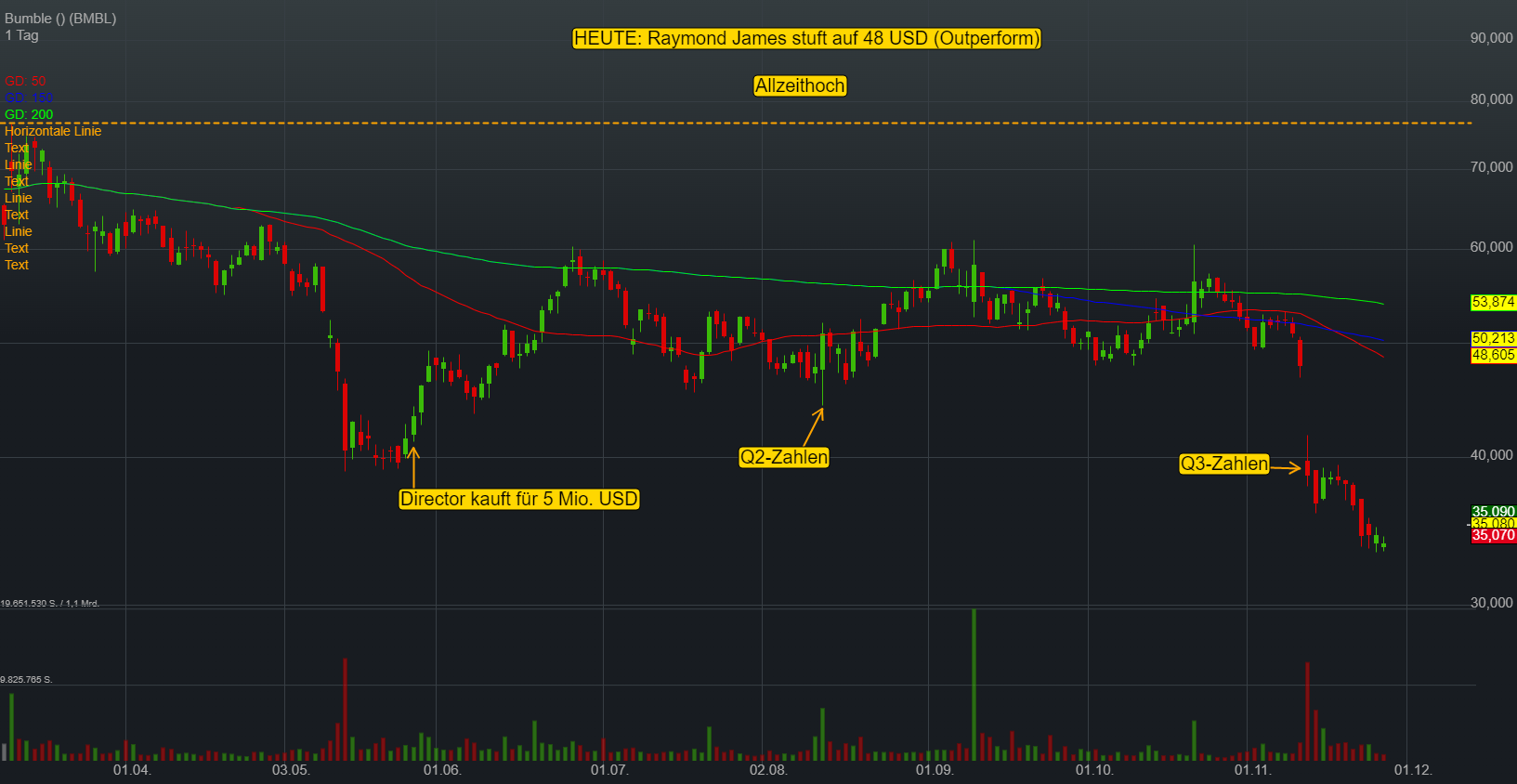Select the 48,605 price tag
This screenshot has height=784, width=1517.
pyautogui.click(x=1494, y=355)
